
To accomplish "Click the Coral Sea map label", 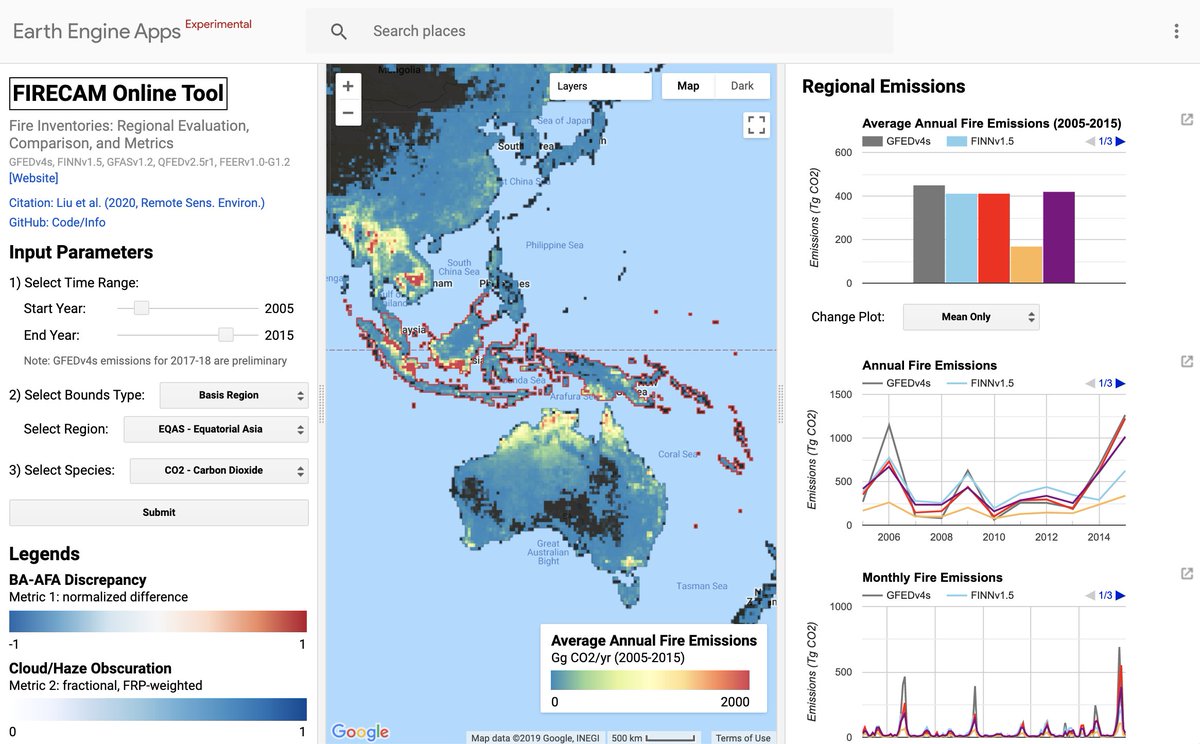I will [677, 454].
